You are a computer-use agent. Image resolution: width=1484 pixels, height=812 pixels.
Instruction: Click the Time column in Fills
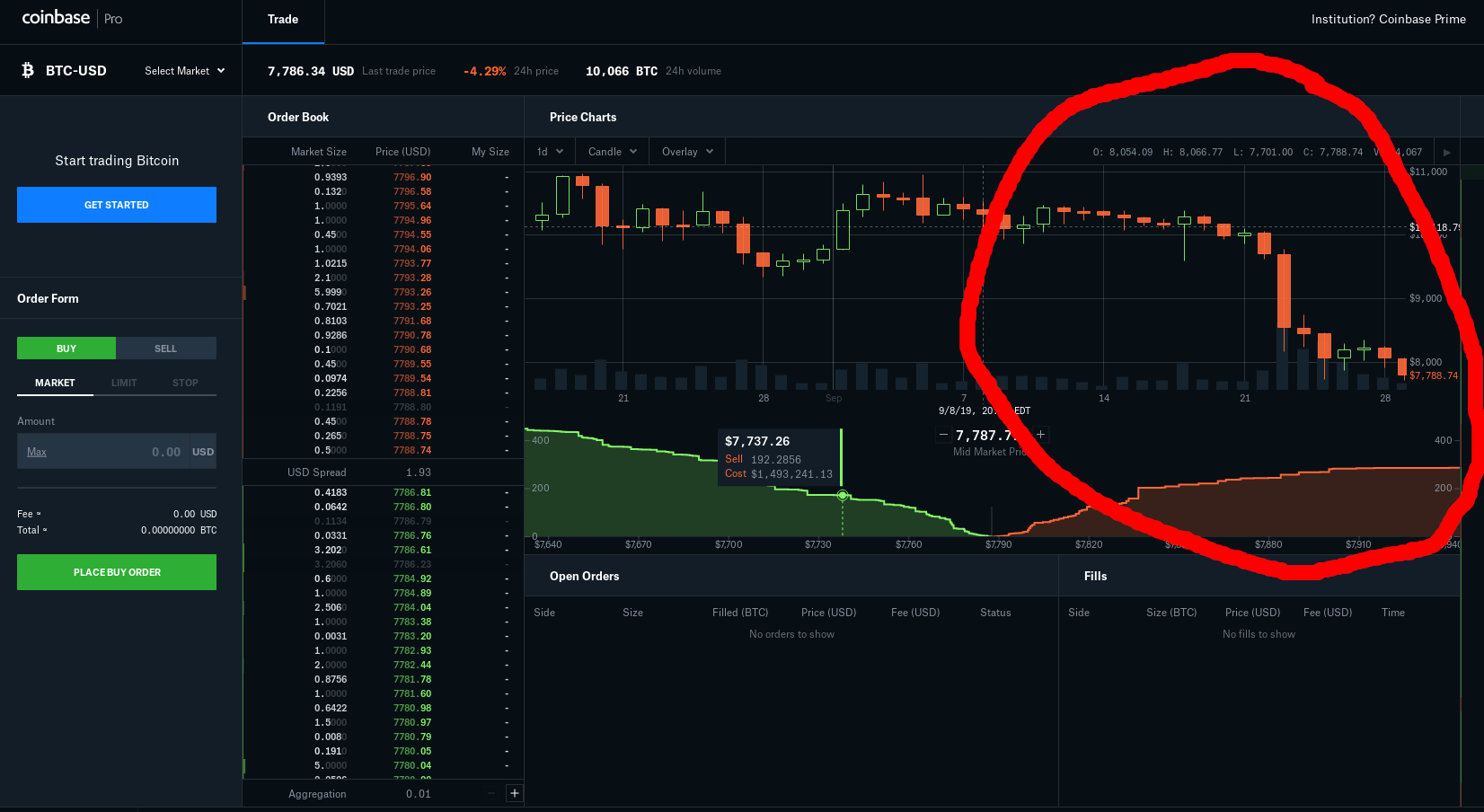(x=1393, y=613)
